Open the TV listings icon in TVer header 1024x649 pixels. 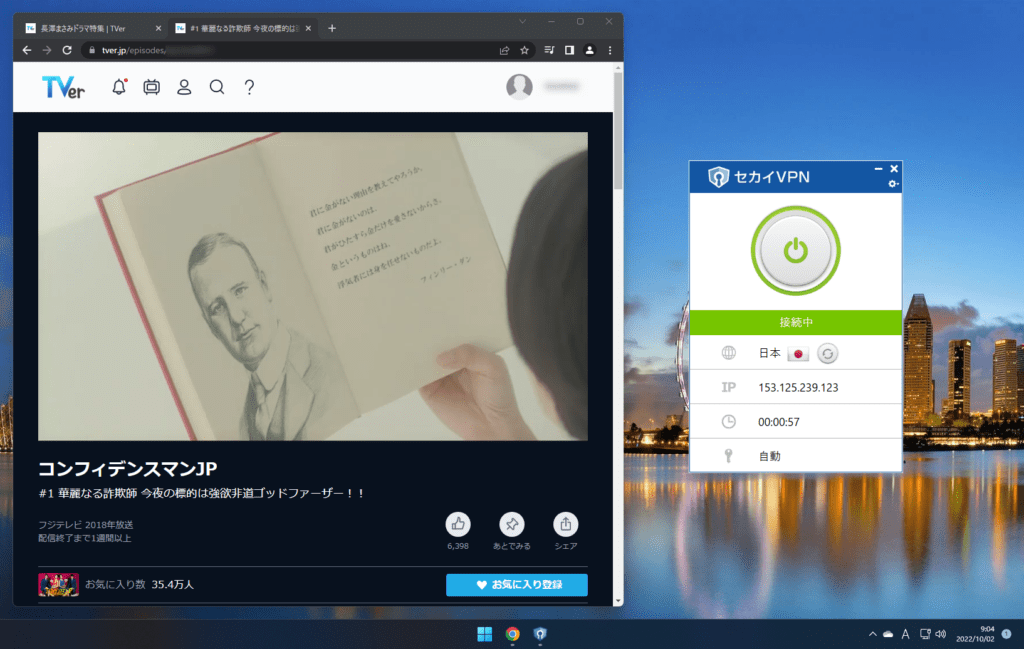(x=152, y=87)
